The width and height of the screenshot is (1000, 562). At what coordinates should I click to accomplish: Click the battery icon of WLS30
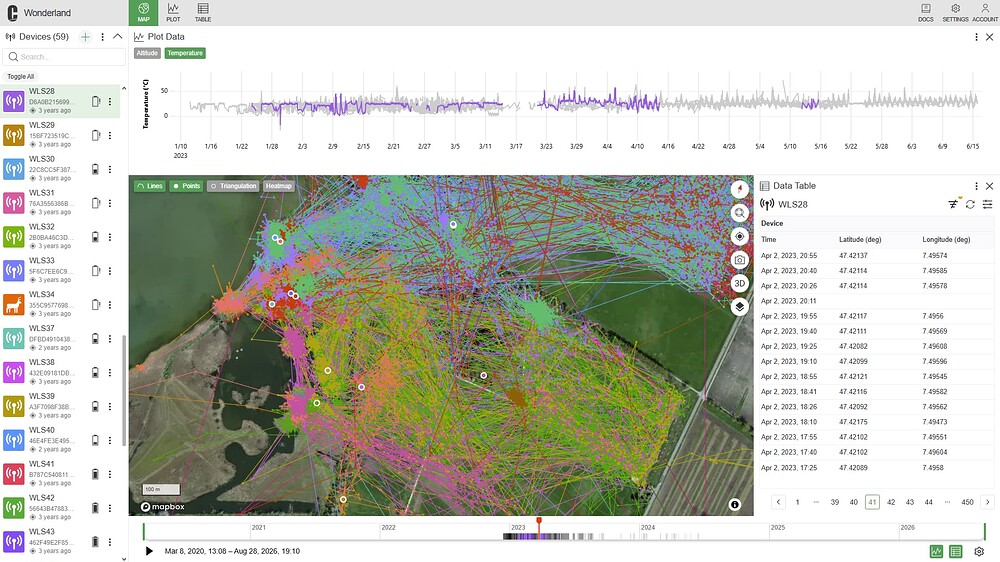[x=96, y=169]
